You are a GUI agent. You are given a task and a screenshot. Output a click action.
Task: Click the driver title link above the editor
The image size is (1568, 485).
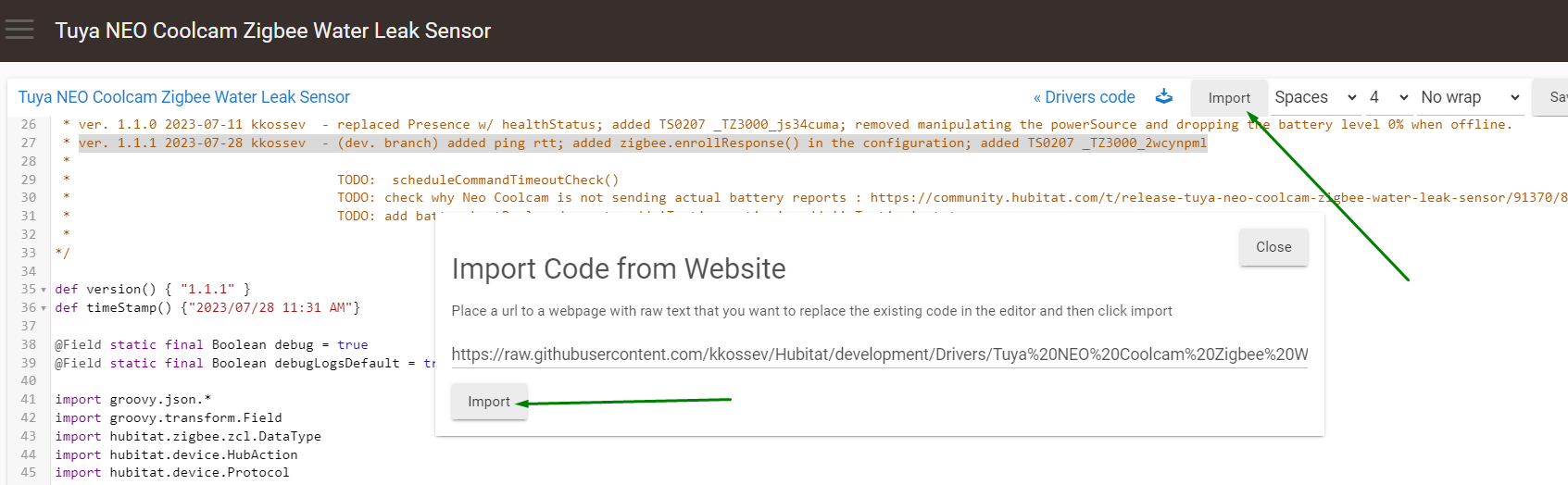184,97
